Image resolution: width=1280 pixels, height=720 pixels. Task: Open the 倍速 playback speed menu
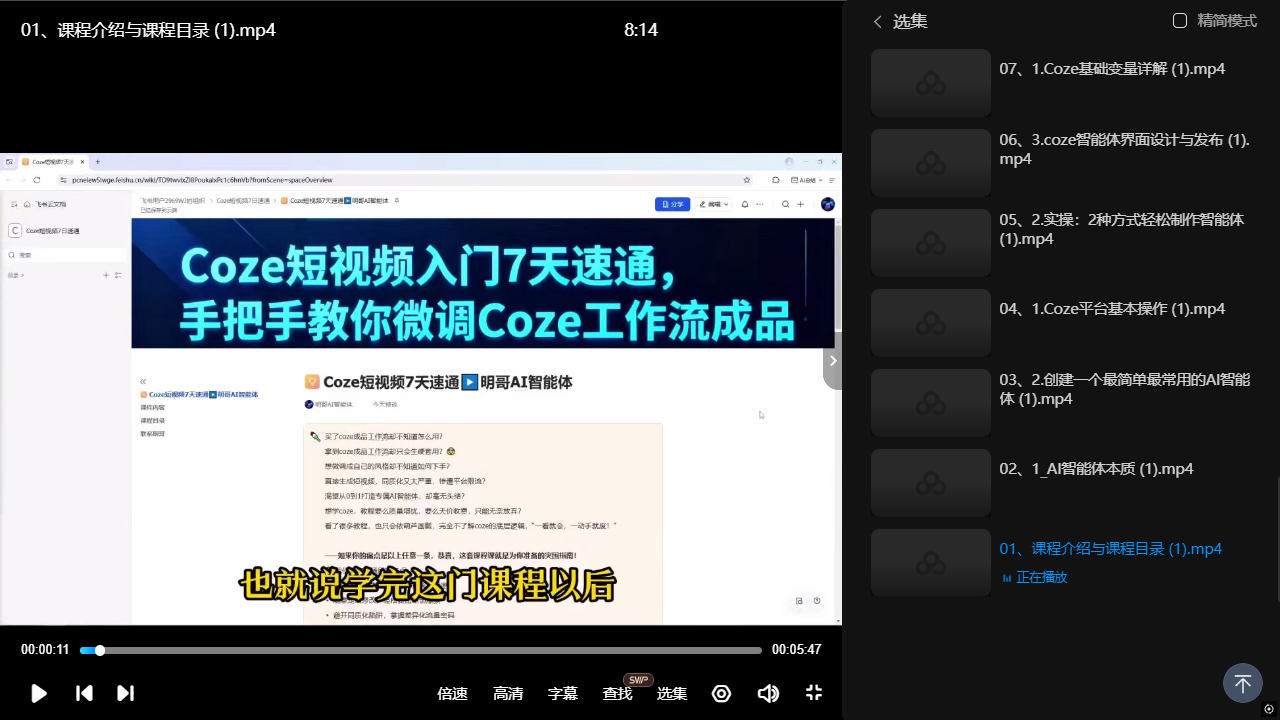coord(452,693)
